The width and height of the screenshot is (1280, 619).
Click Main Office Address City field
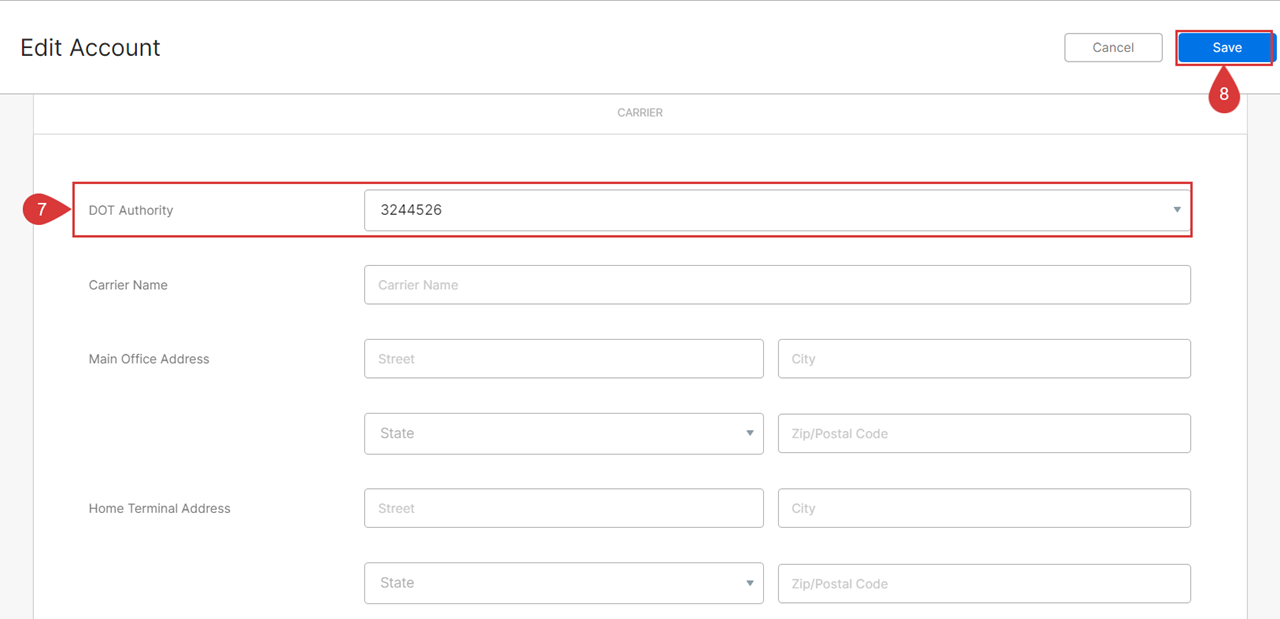coord(984,359)
